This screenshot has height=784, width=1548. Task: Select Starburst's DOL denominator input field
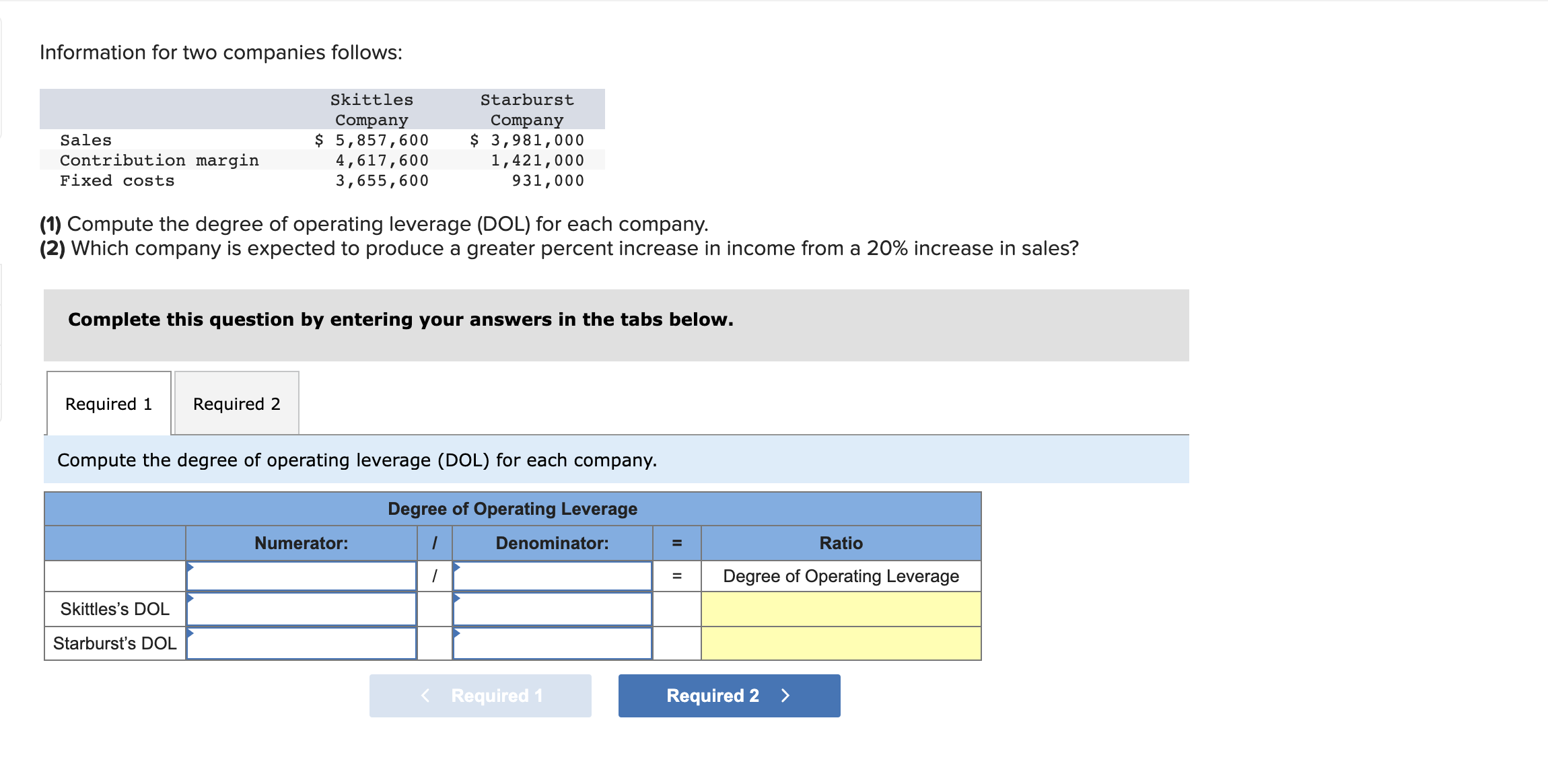click(552, 643)
